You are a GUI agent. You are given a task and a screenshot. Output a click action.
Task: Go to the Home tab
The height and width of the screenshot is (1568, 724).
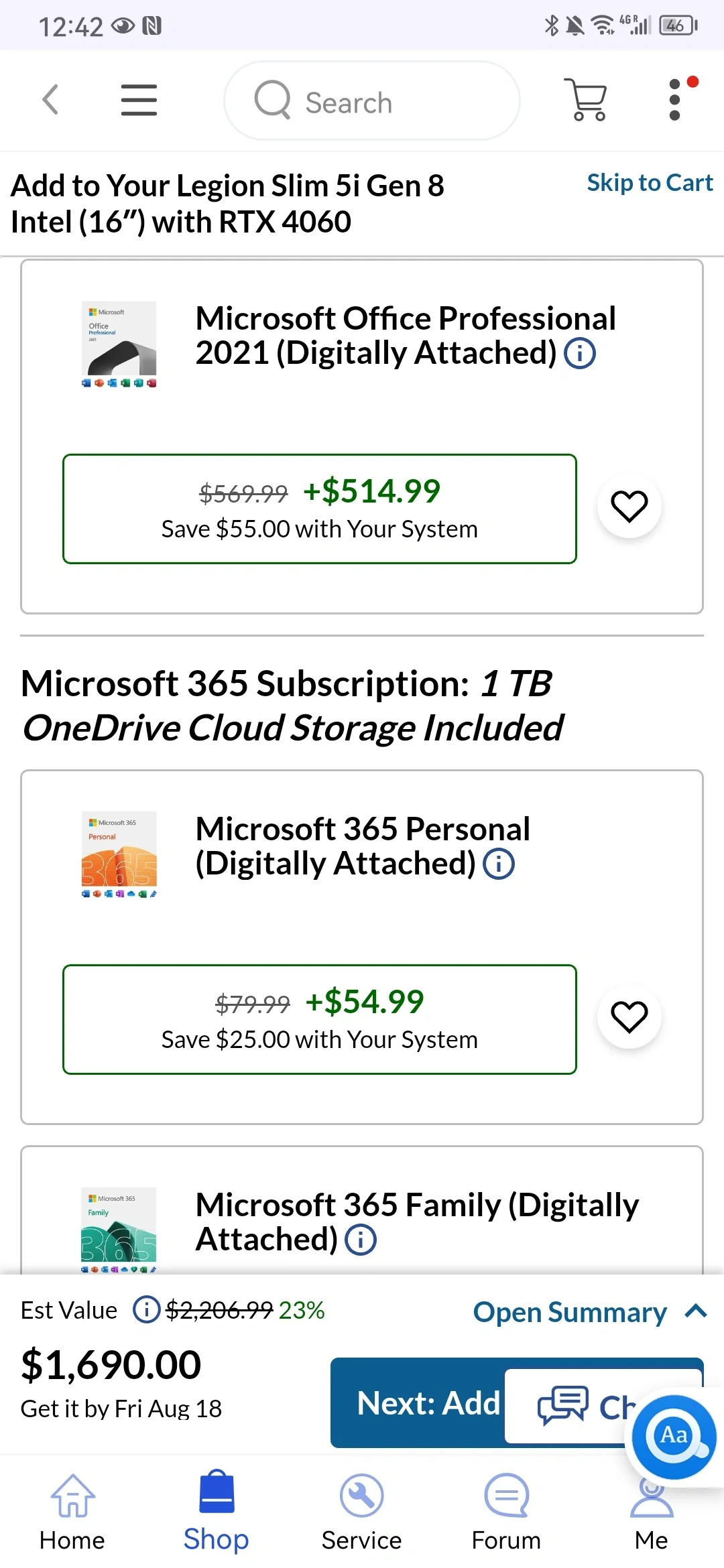(x=72, y=1511)
